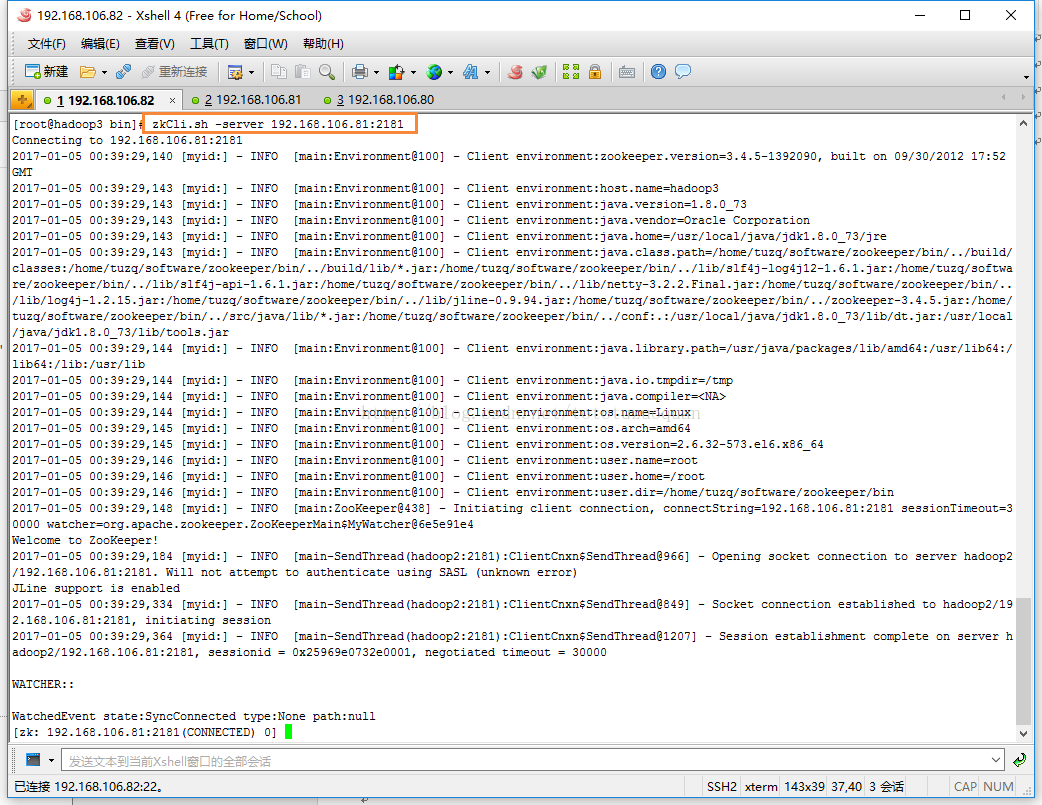Click the 新建 new session button
Image resolution: width=1042 pixels, height=805 pixels.
pos(46,72)
